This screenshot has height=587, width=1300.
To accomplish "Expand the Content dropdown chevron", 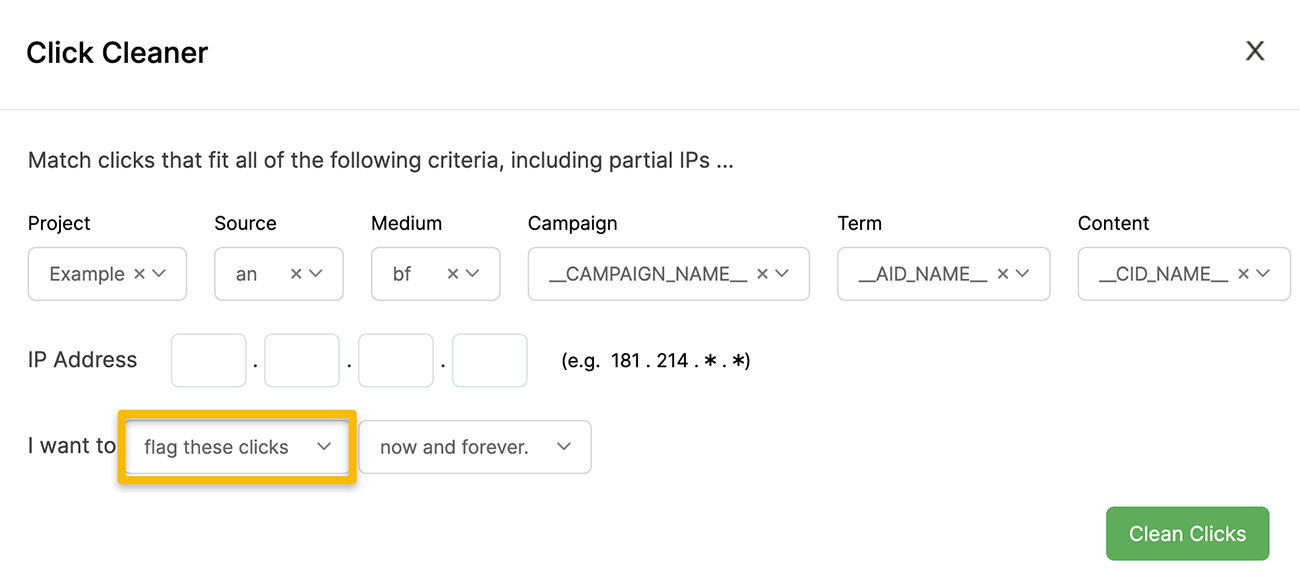I will tap(1263, 274).
